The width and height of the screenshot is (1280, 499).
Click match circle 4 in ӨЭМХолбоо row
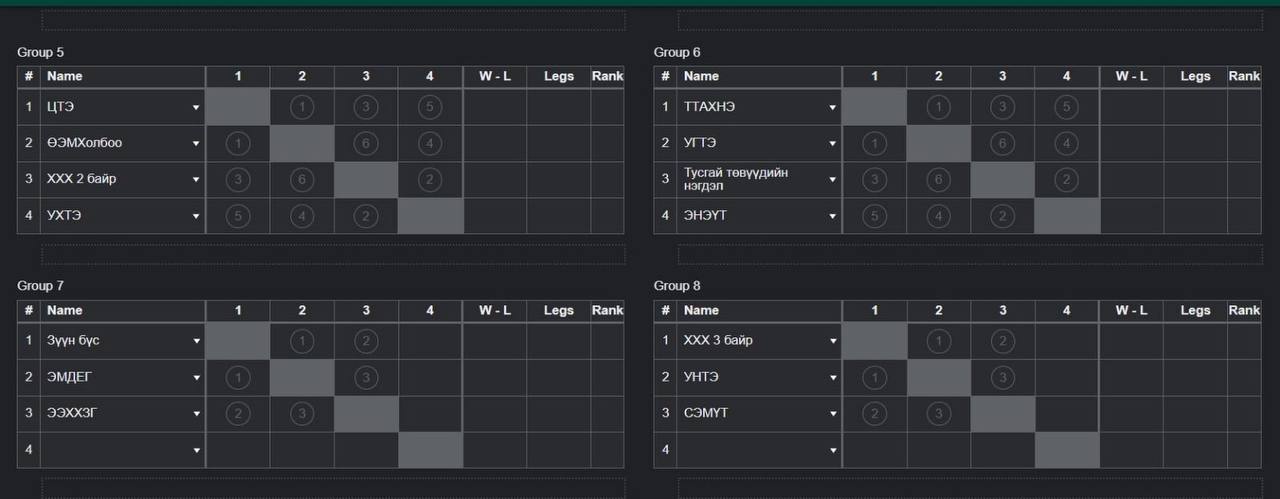pos(430,143)
